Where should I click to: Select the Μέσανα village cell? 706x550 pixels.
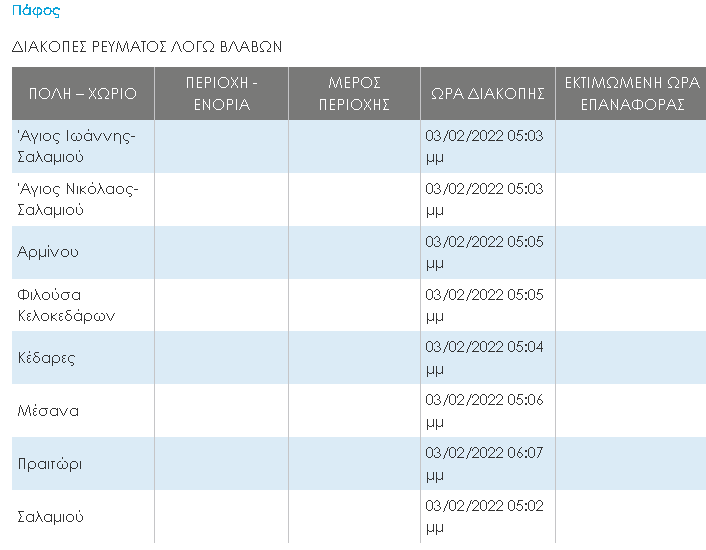tap(83, 410)
